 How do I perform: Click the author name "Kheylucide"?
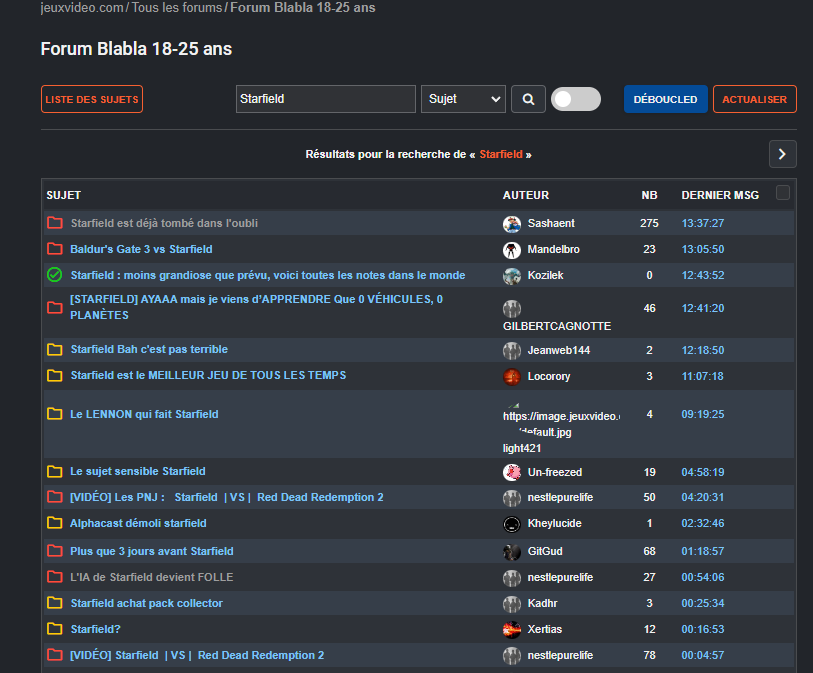(554, 523)
